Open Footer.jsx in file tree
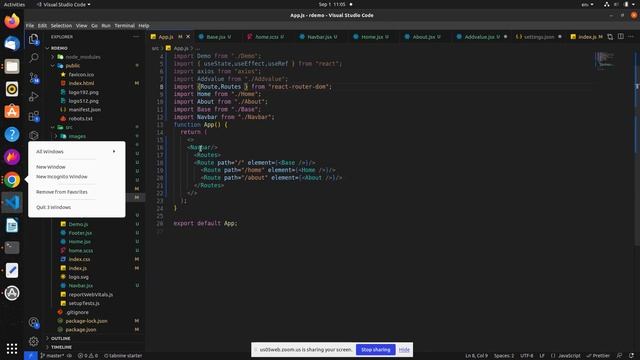The width and height of the screenshot is (640, 360). click(80, 233)
